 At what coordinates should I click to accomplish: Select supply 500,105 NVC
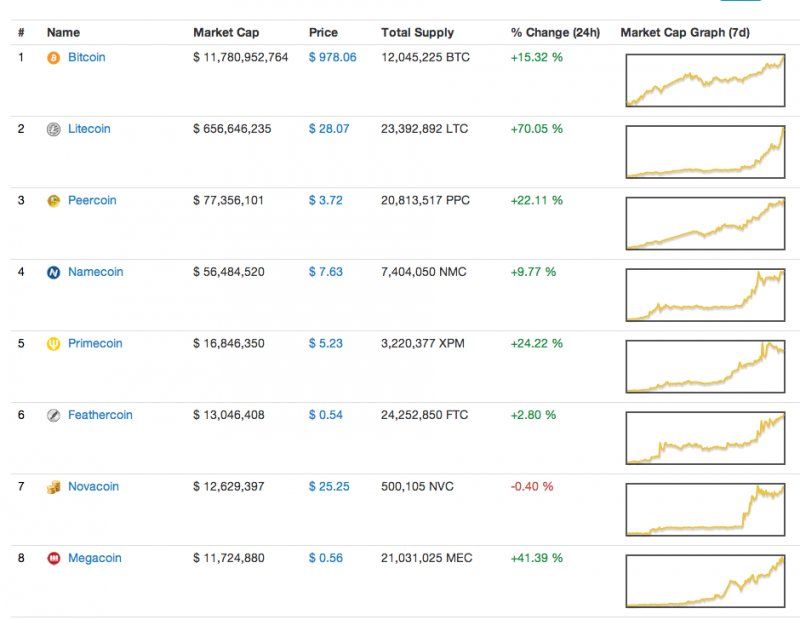point(417,486)
